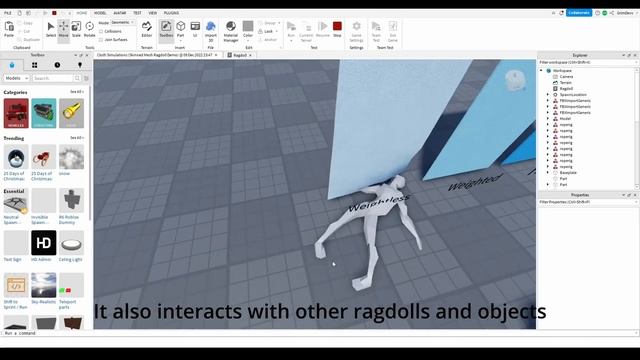This screenshot has height=360, width=640.
Task: Switch to the AVATAR ribbon tab
Action: (x=120, y=13)
